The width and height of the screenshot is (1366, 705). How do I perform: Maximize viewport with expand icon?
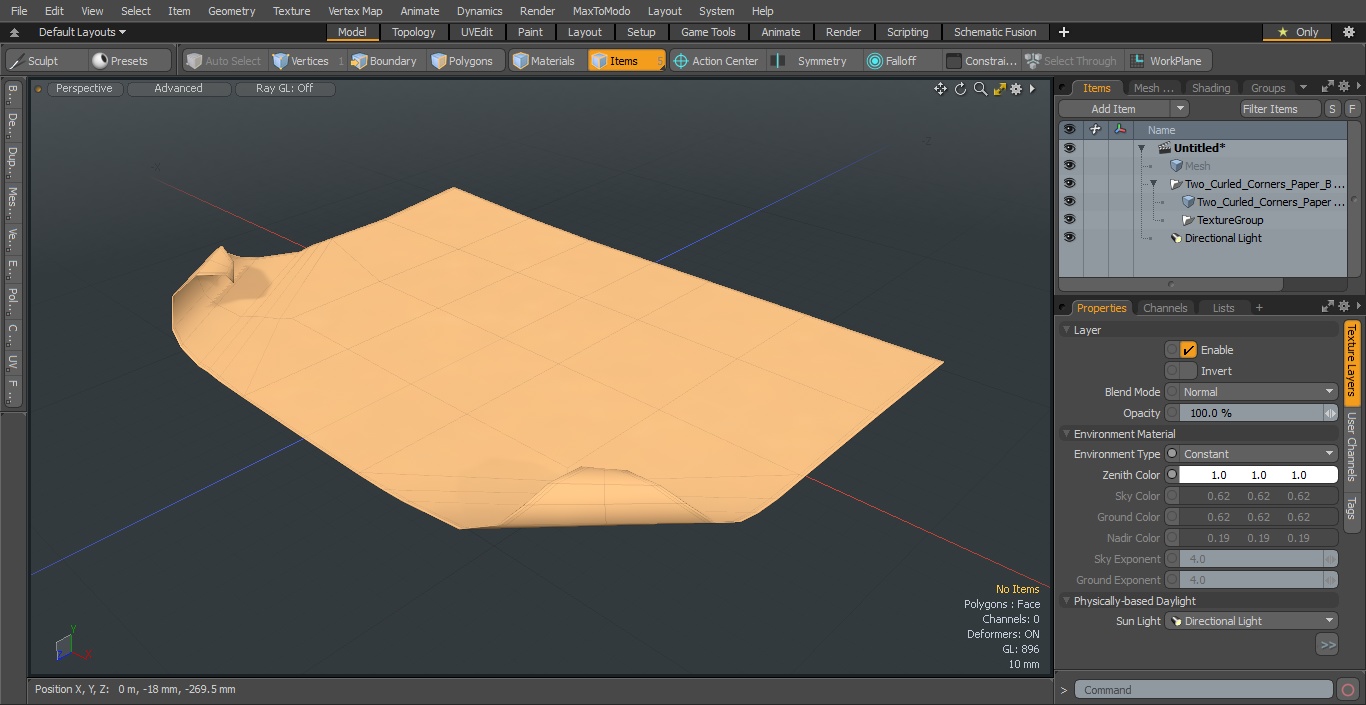(999, 89)
